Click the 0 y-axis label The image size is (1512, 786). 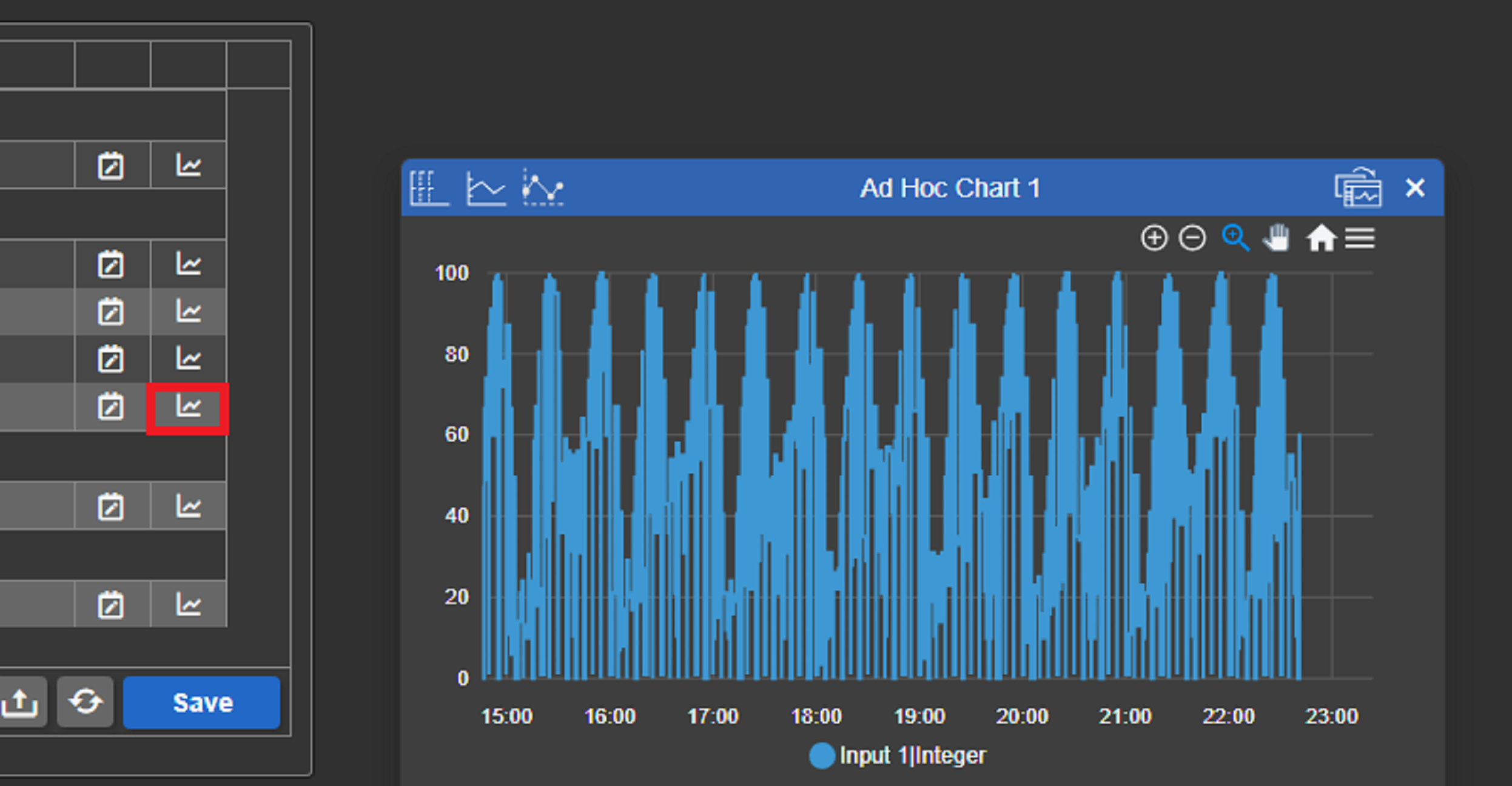coord(463,678)
